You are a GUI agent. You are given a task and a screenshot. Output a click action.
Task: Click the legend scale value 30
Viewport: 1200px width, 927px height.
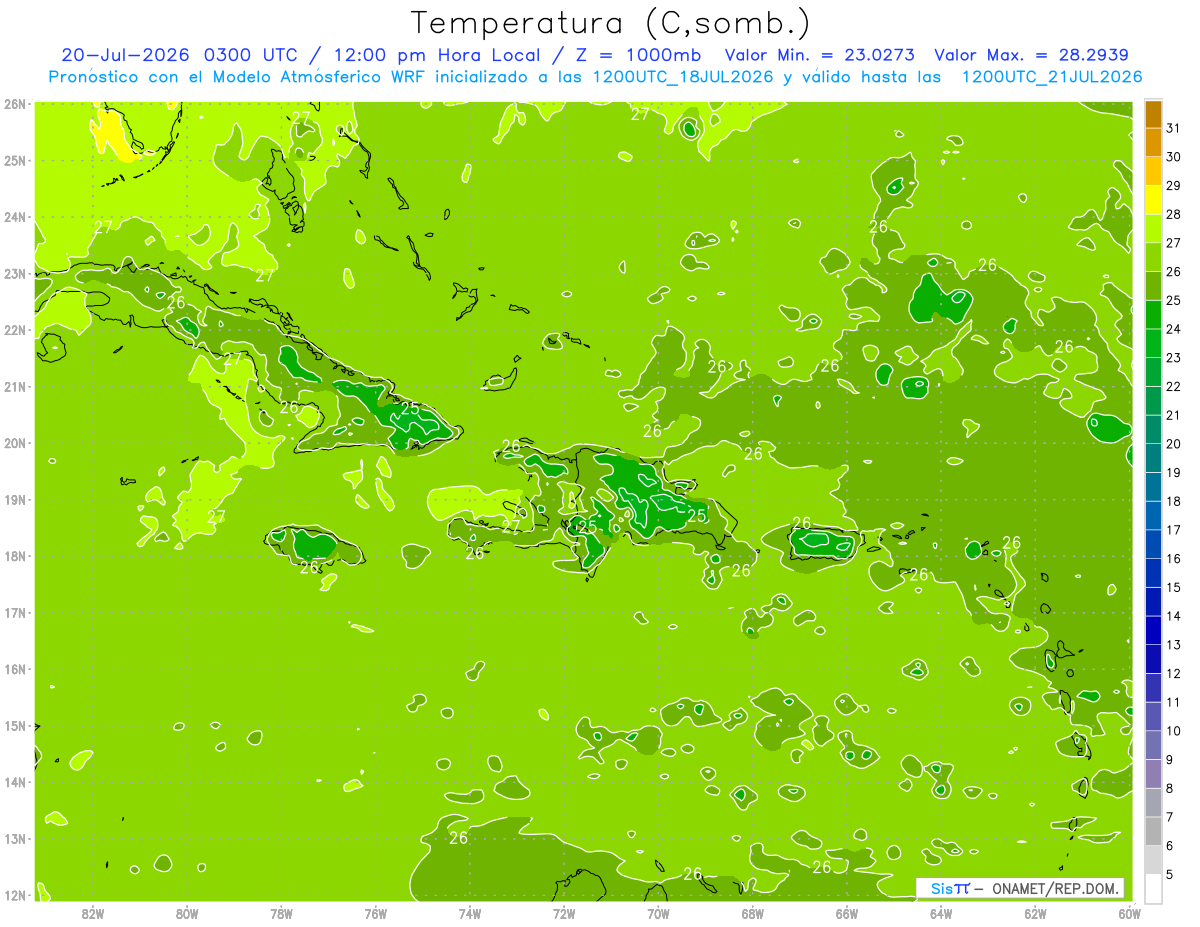1174,157
